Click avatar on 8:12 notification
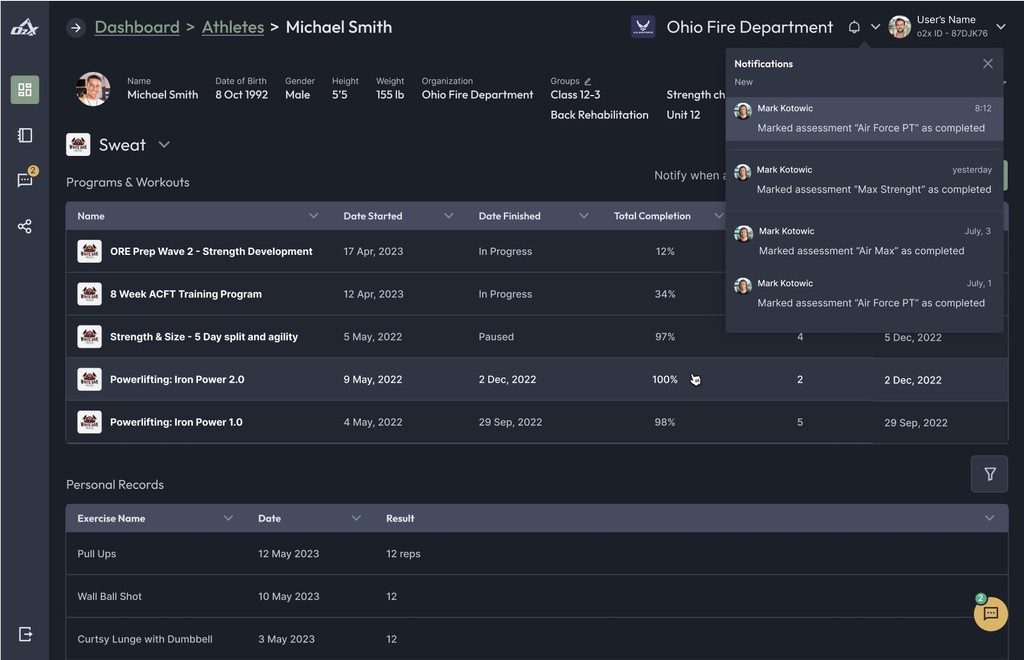This screenshot has width=1024, height=660. point(743,111)
